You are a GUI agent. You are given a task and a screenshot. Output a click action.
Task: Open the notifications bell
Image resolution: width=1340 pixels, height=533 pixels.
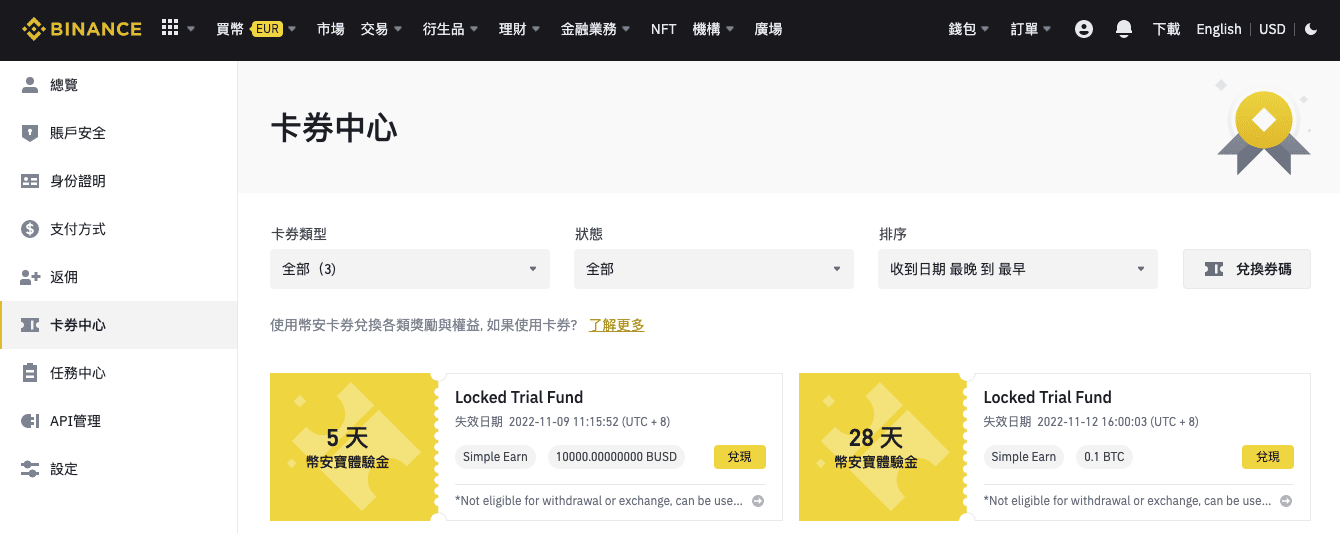tap(1124, 29)
